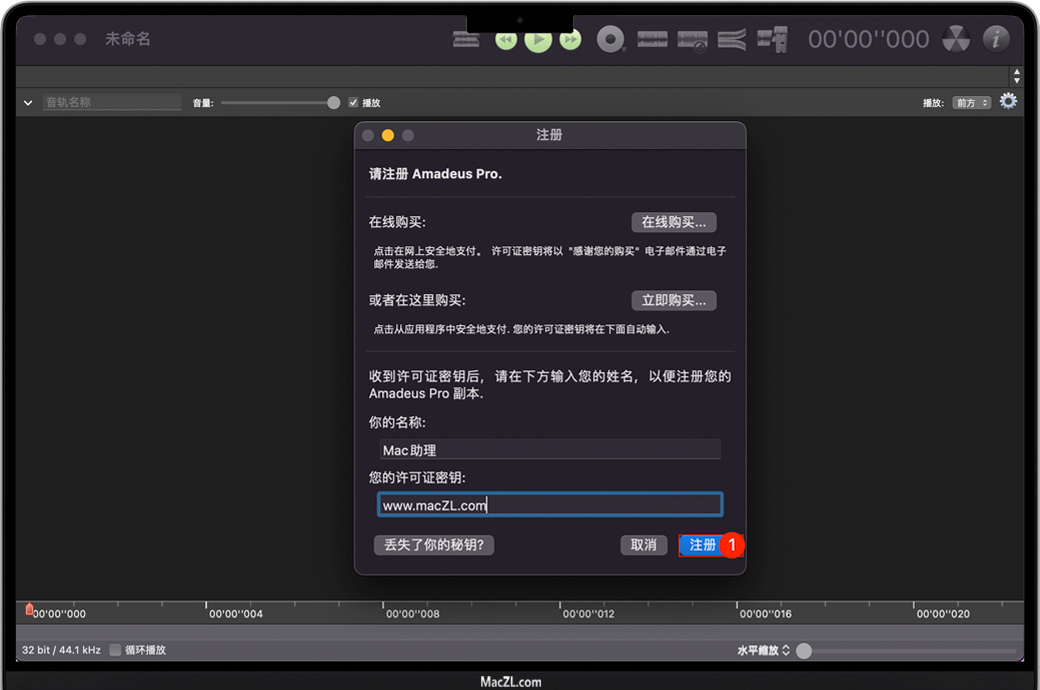The height and width of the screenshot is (690, 1040).
Task: Click the 00'00''016 label on the timeline ruler
Action: tap(766, 614)
